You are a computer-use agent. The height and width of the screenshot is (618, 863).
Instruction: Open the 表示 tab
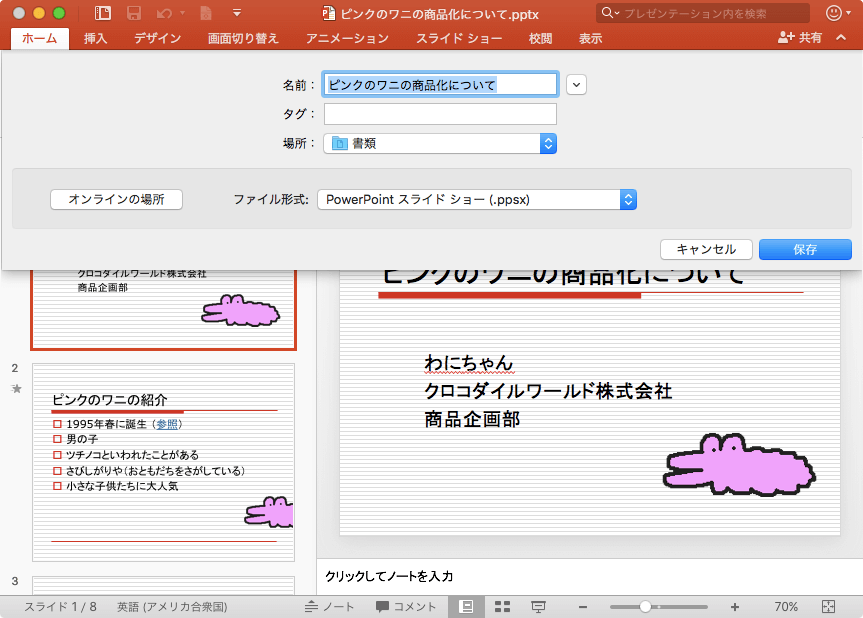point(590,38)
